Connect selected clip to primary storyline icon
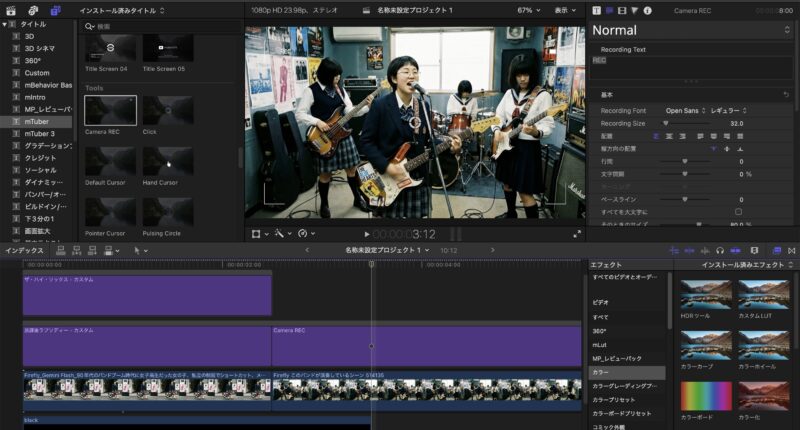The image size is (800, 430). coord(61,250)
